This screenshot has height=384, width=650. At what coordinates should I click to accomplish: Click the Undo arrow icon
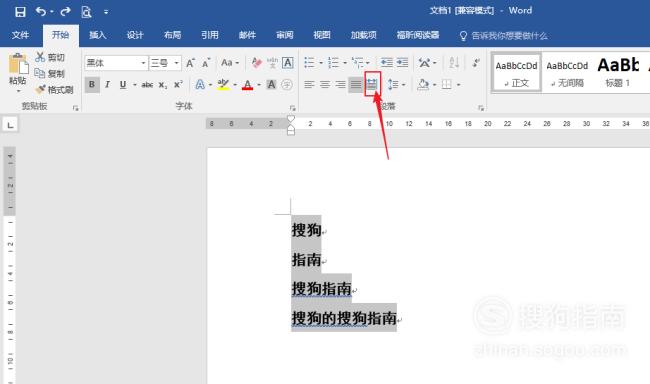(x=41, y=12)
